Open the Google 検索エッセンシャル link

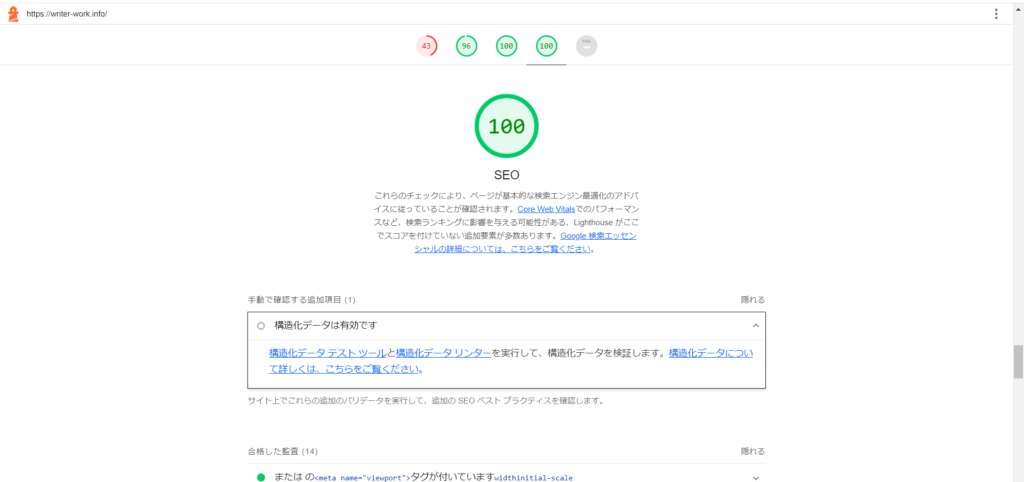[x=597, y=236]
